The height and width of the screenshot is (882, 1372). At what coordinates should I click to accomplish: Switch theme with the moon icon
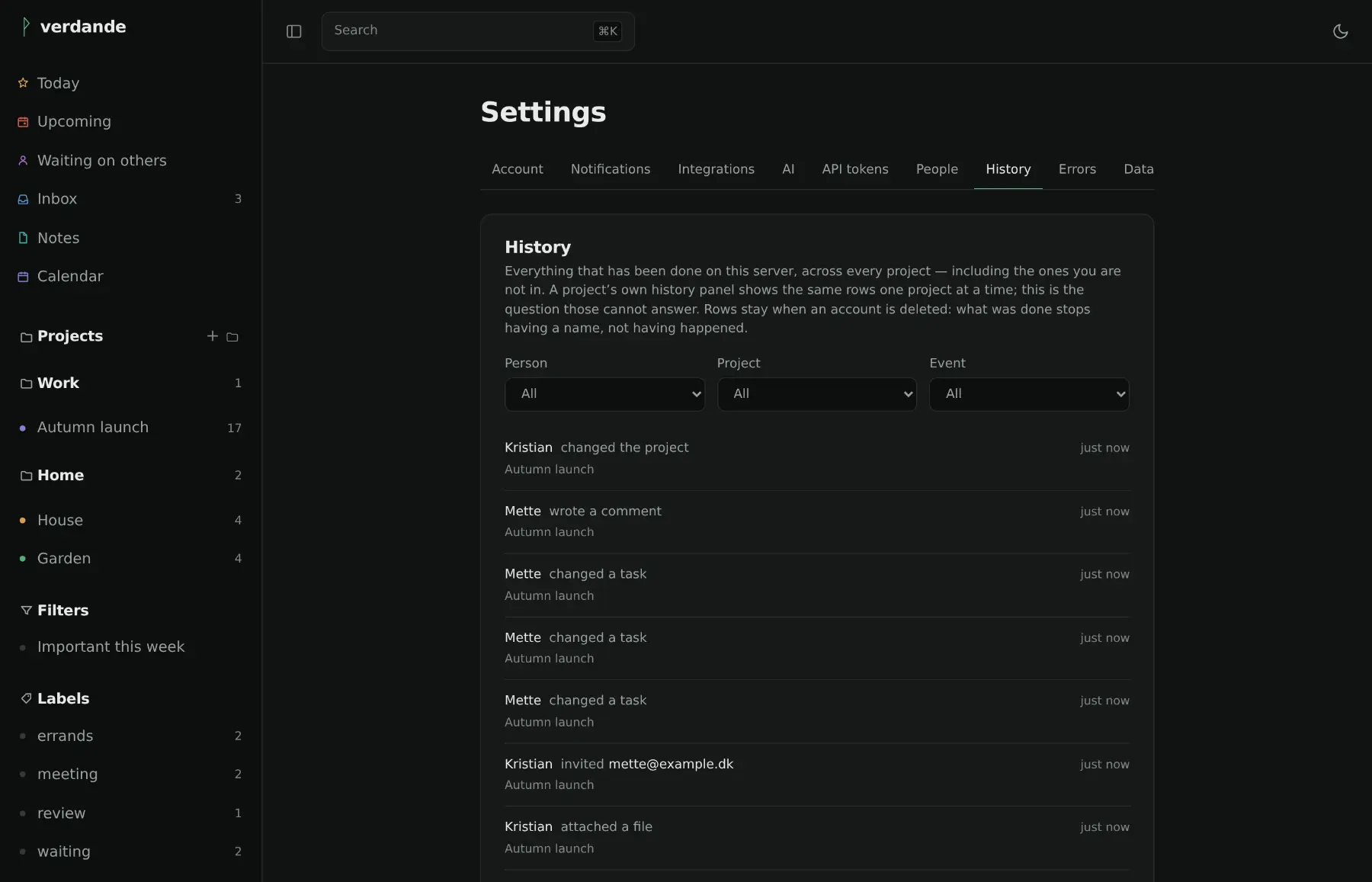coord(1340,31)
